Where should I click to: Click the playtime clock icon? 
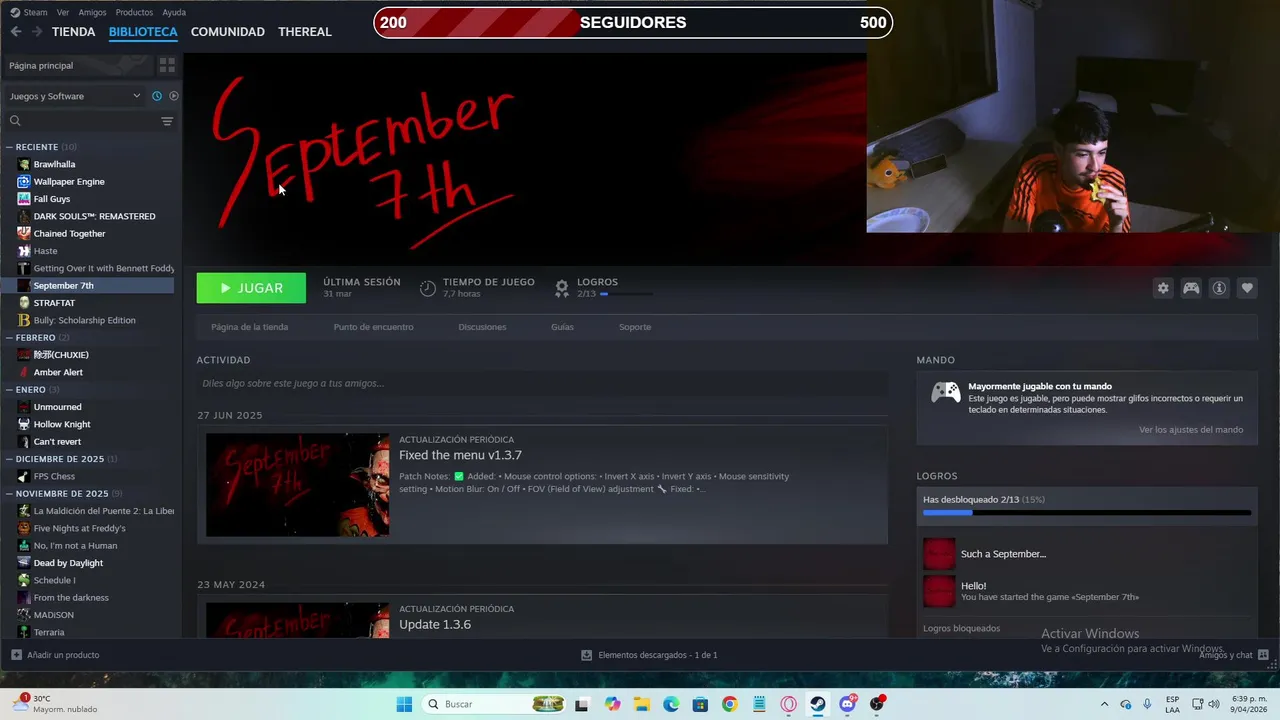(428, 288)
